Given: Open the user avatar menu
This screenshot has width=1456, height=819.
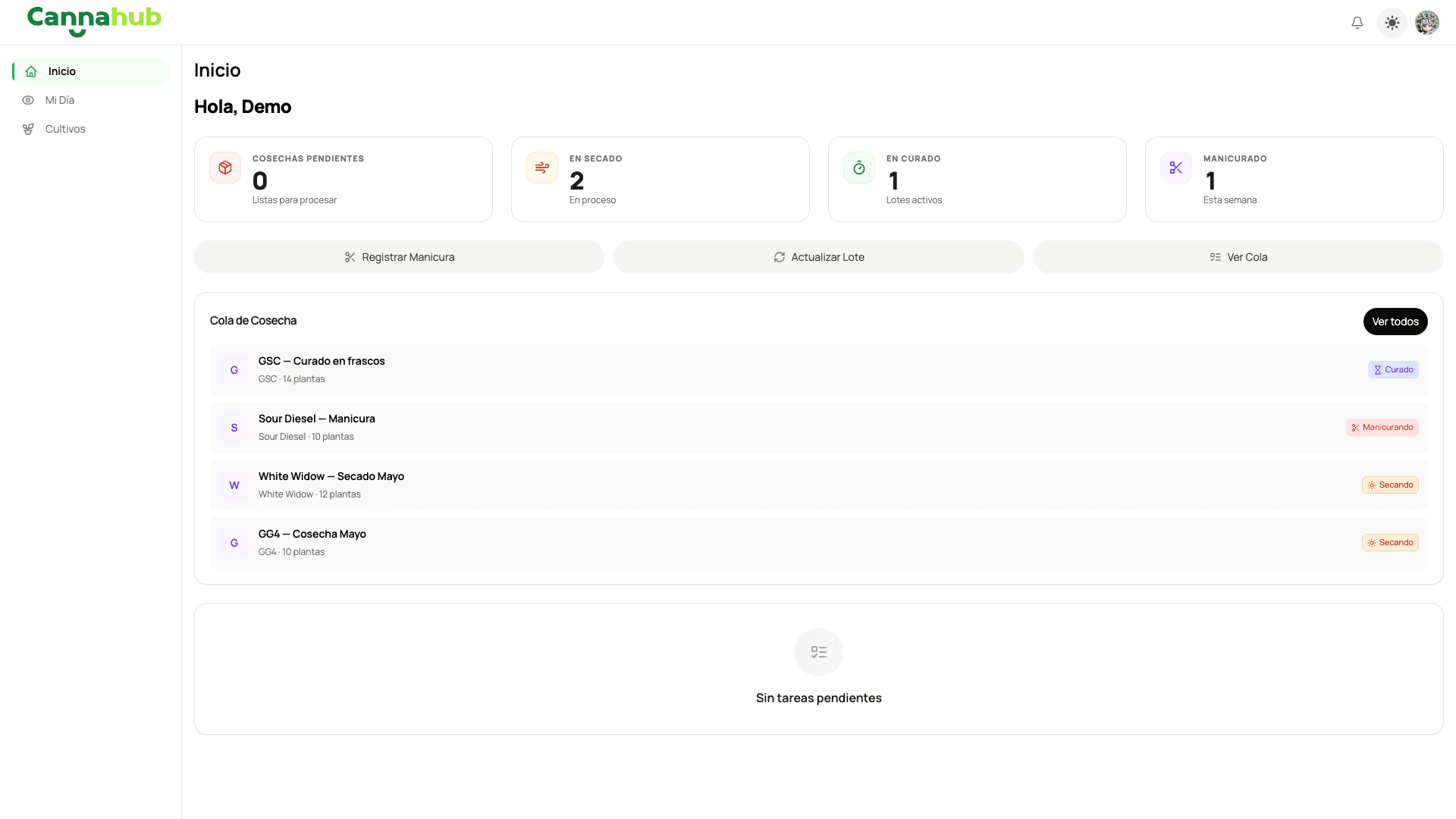Looking at the screenshot, I should point(1427,23).
